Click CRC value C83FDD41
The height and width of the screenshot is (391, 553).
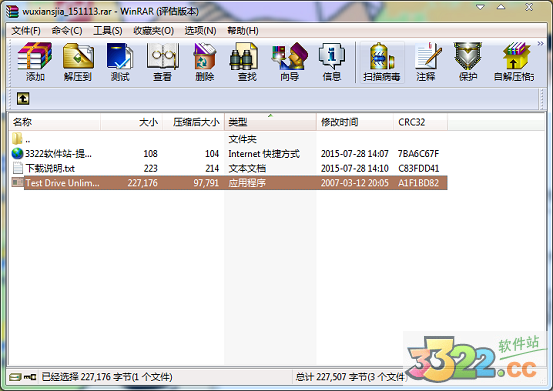[x=418, y=168]
